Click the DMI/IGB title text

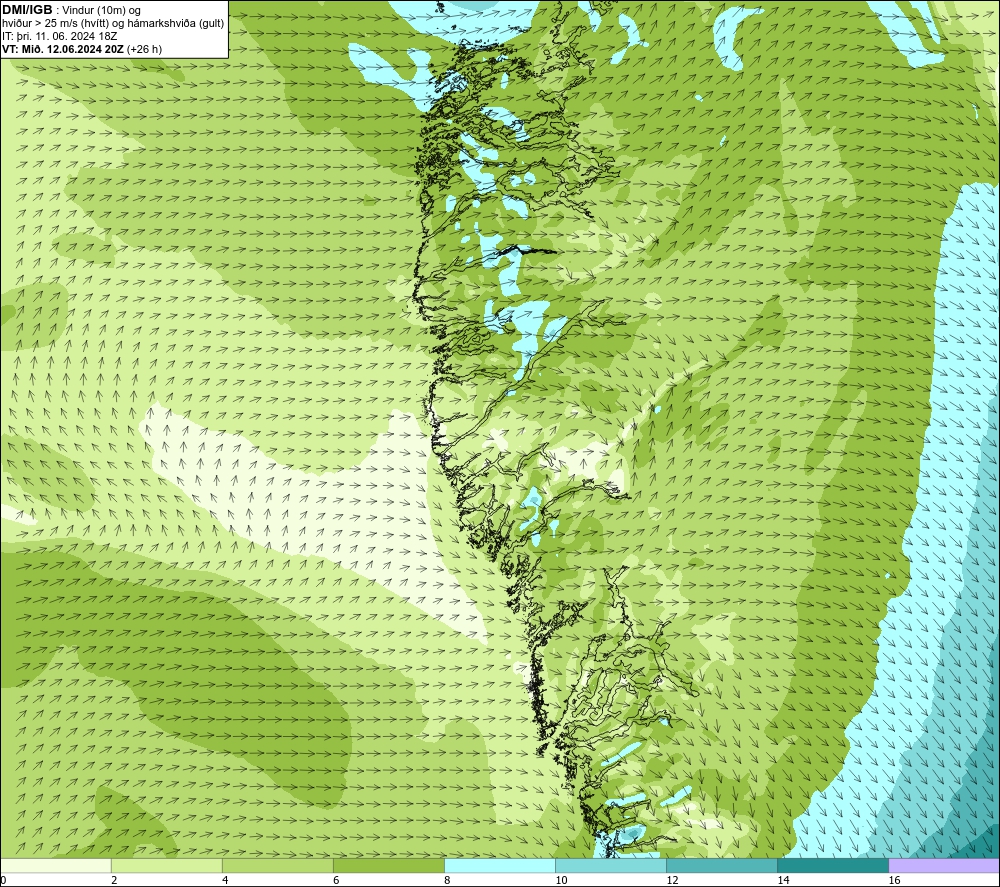pos(27,10)
